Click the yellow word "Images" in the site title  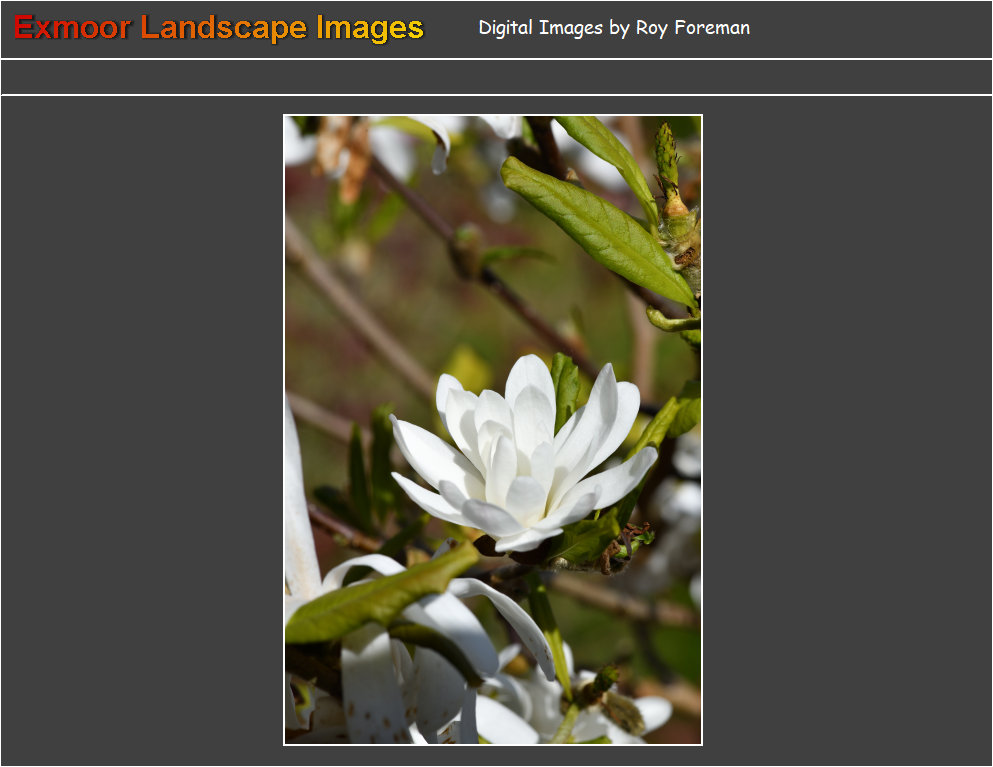coord(370,28)
